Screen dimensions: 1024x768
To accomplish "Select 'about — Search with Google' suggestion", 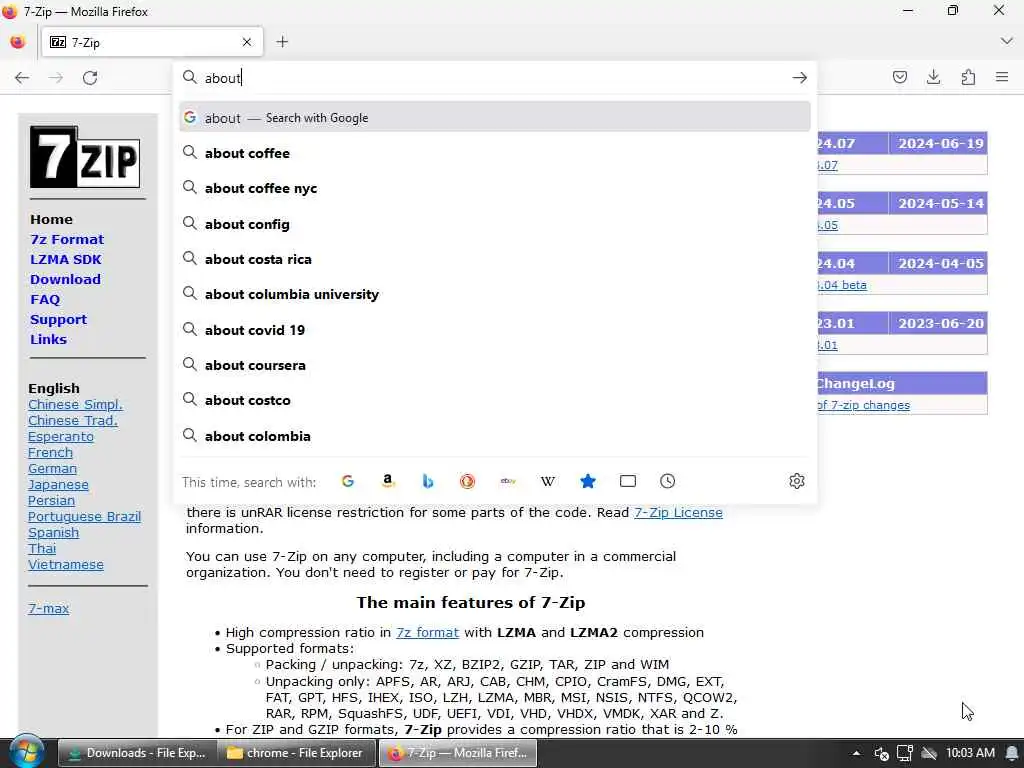I will click(495, 118).
